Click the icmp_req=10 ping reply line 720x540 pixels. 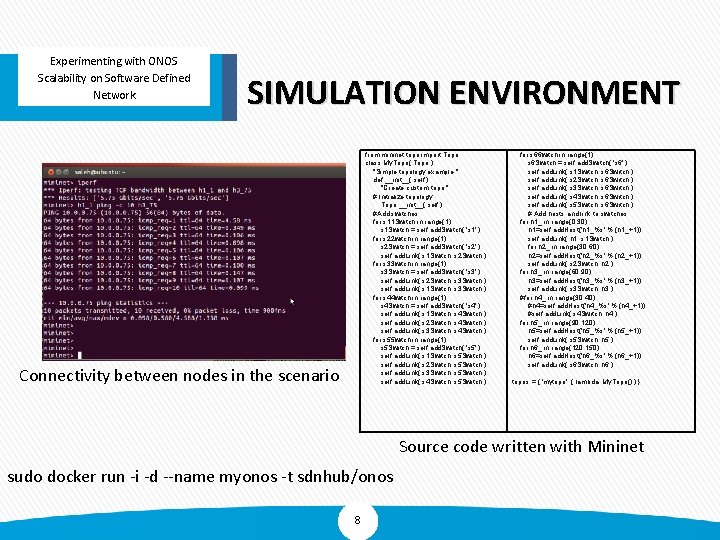click(151, 288)
